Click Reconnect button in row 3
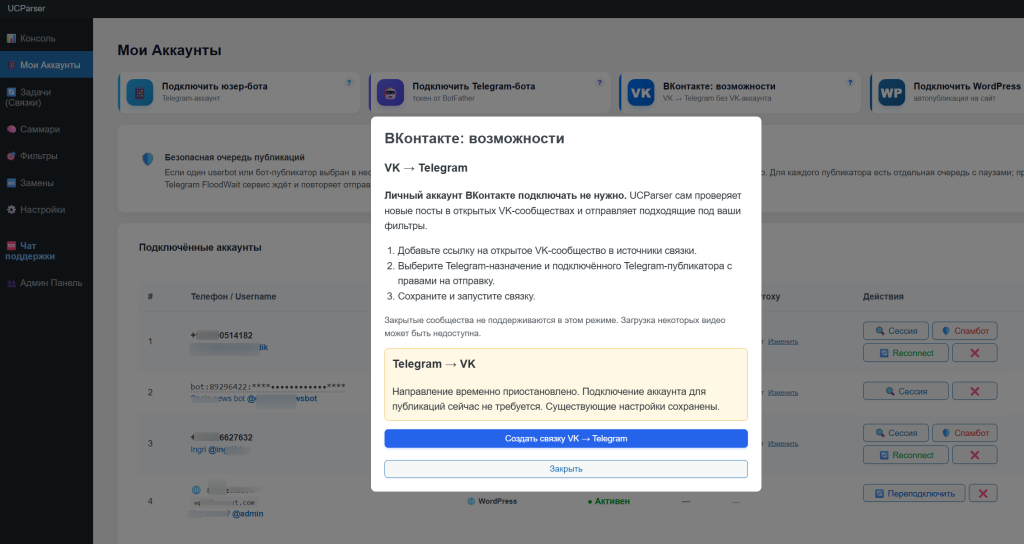Screen dimensions: 1024x544 (x=905, y=455)
